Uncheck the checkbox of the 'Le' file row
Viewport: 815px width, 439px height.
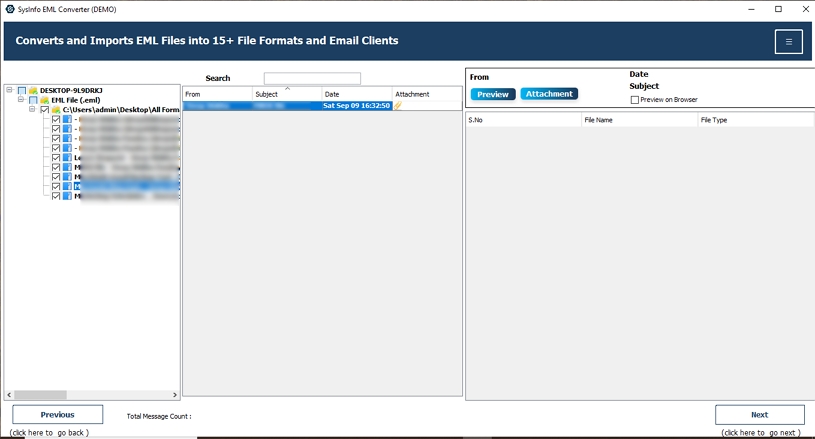(x=56, y=157)
